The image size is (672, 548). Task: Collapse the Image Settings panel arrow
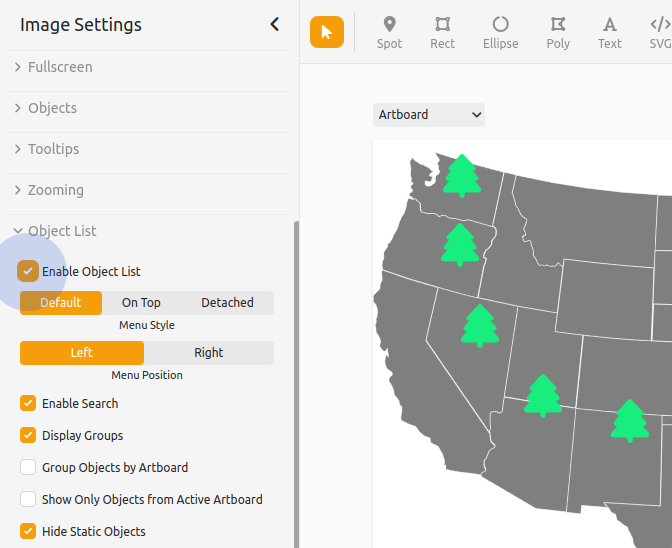(275, 25)
